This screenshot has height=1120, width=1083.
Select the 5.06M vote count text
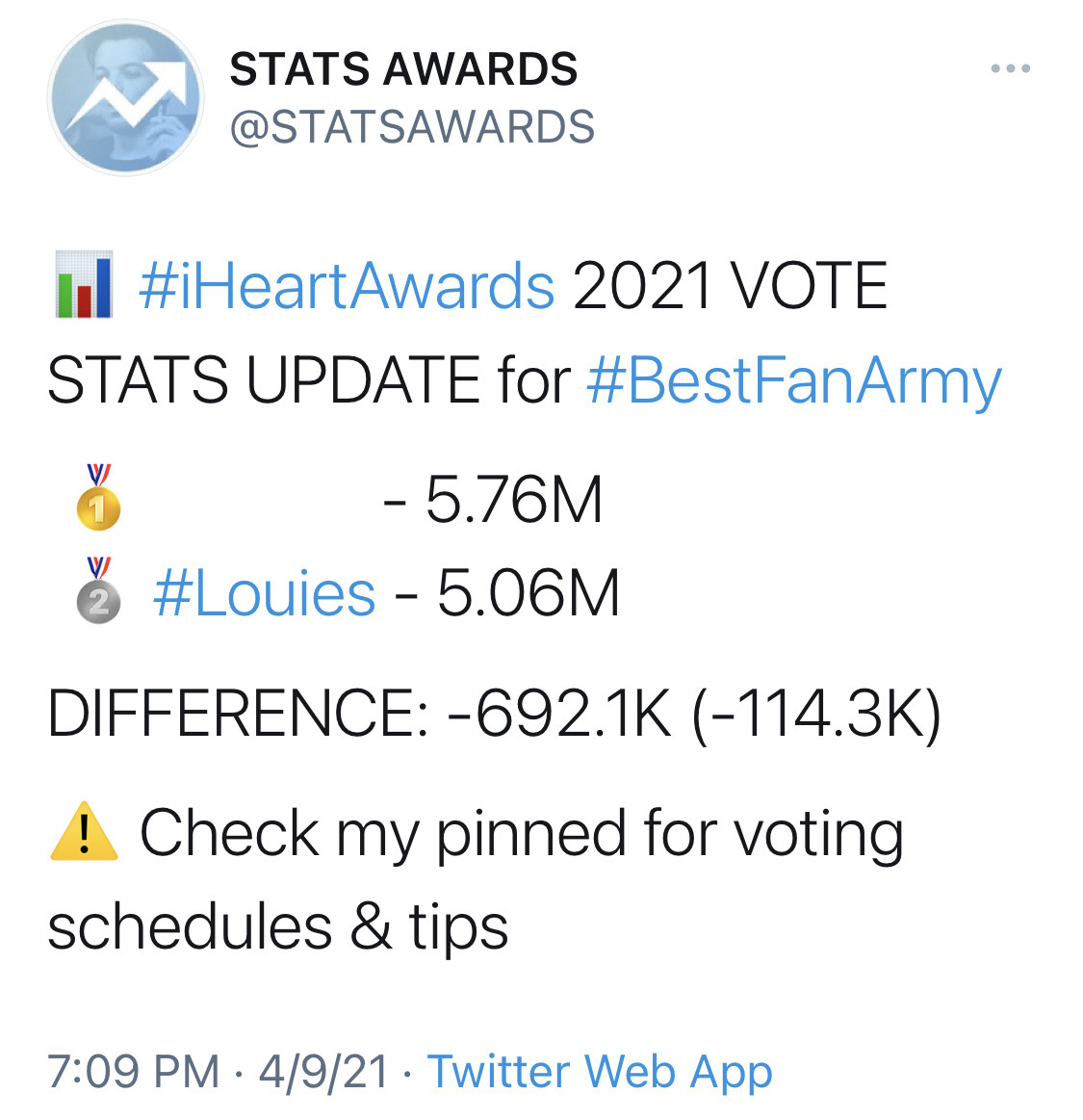click(528, 593)
